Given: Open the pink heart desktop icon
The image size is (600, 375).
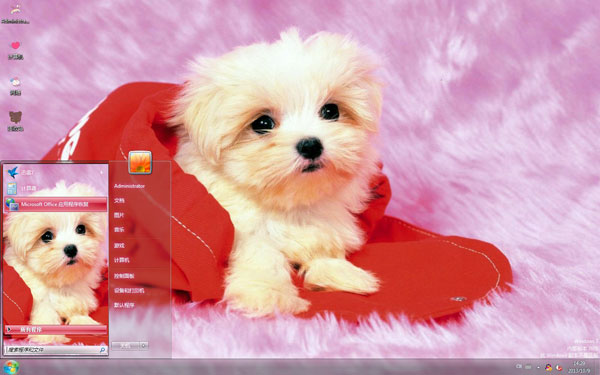Looking at the screenshot, I should click(x=15, y=46).
